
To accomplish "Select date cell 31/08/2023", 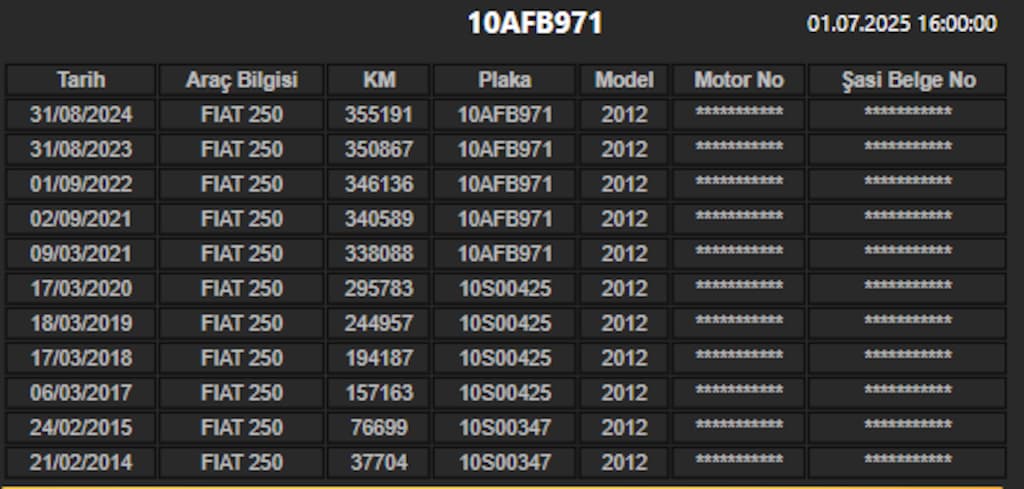I will tap(81, 150).
